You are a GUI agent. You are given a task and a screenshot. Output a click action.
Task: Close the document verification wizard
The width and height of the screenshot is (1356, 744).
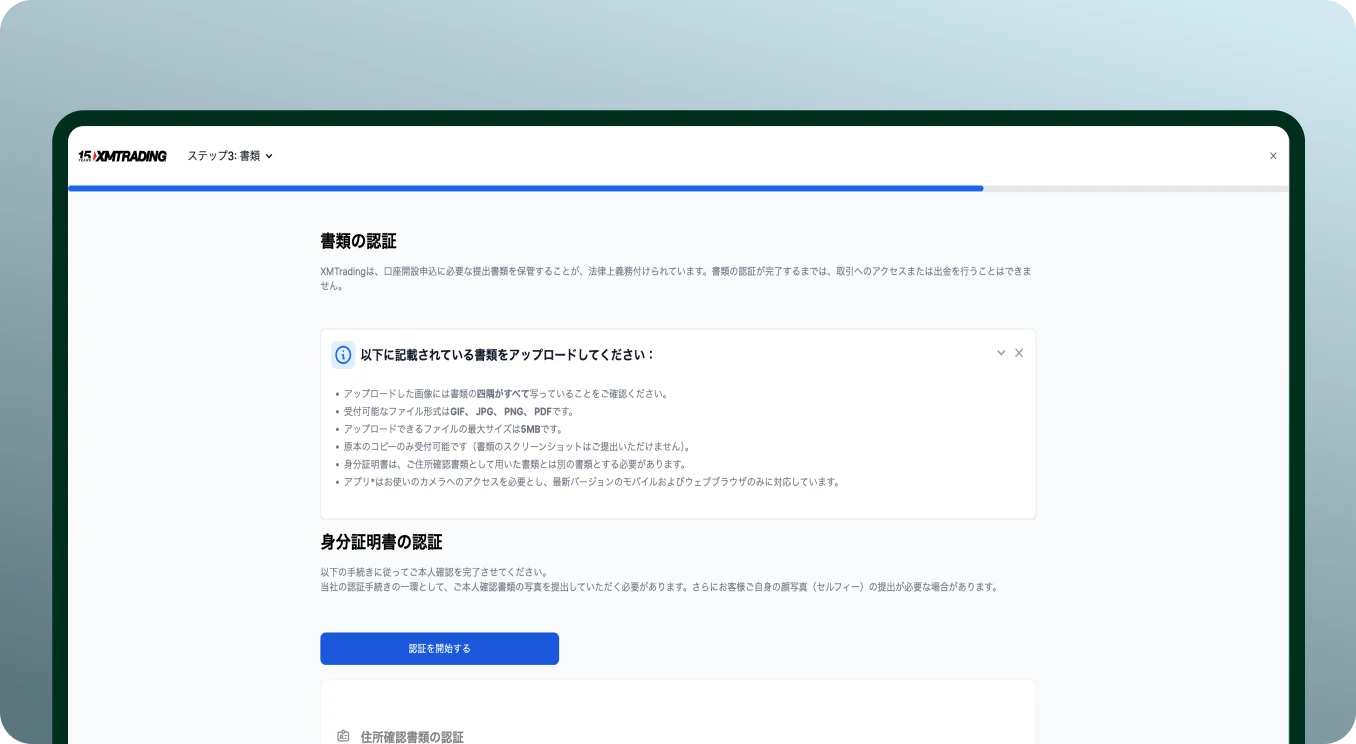[x=1273, y=156]
